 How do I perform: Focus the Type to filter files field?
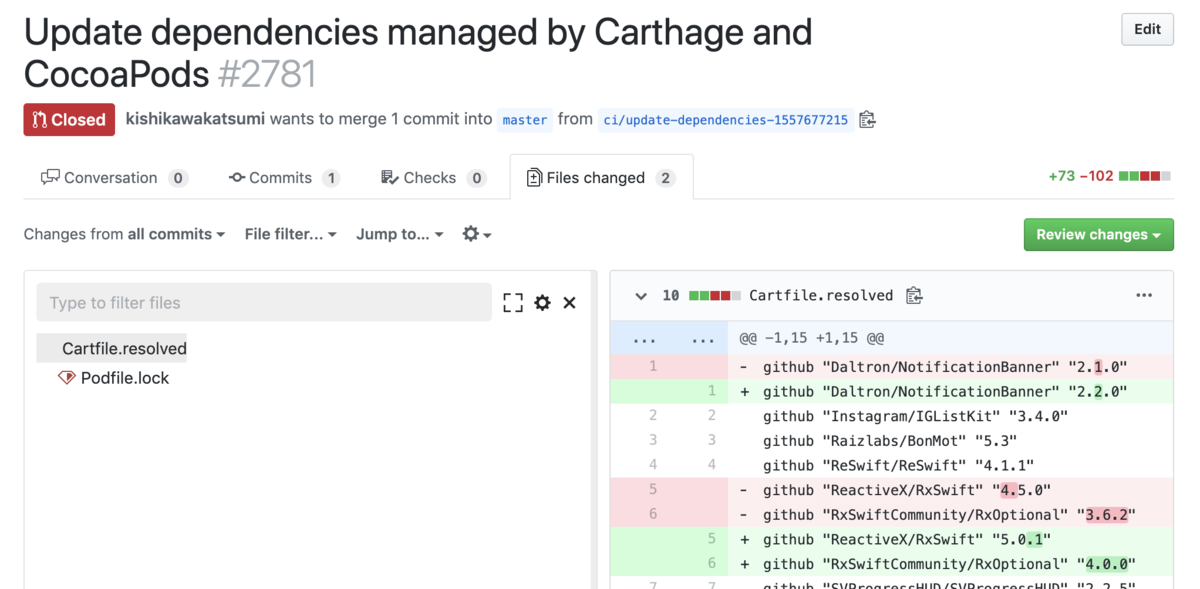click(x=264, y=302)
